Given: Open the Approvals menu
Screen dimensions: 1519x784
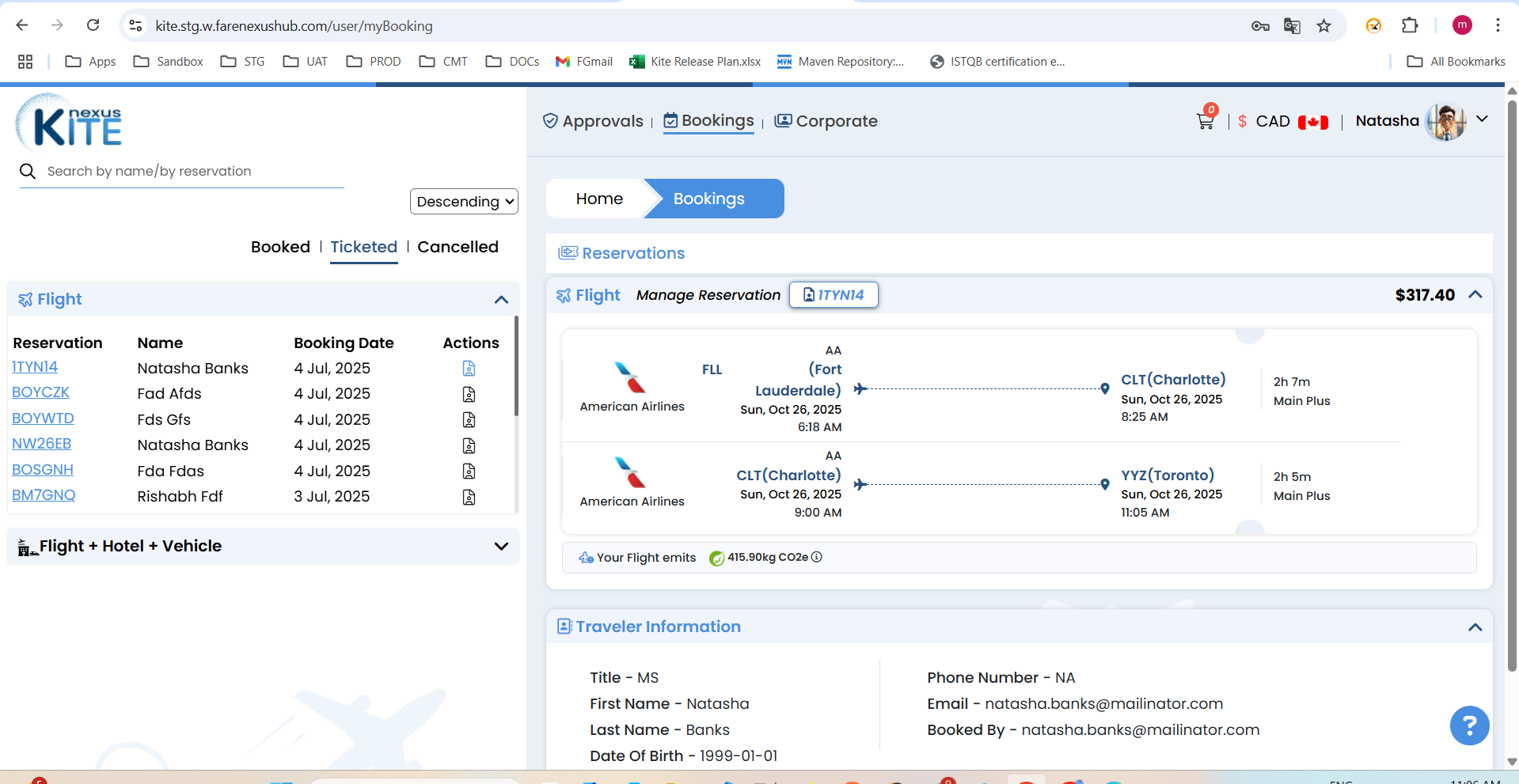Looking at the screenshot, I should [593, 121].
